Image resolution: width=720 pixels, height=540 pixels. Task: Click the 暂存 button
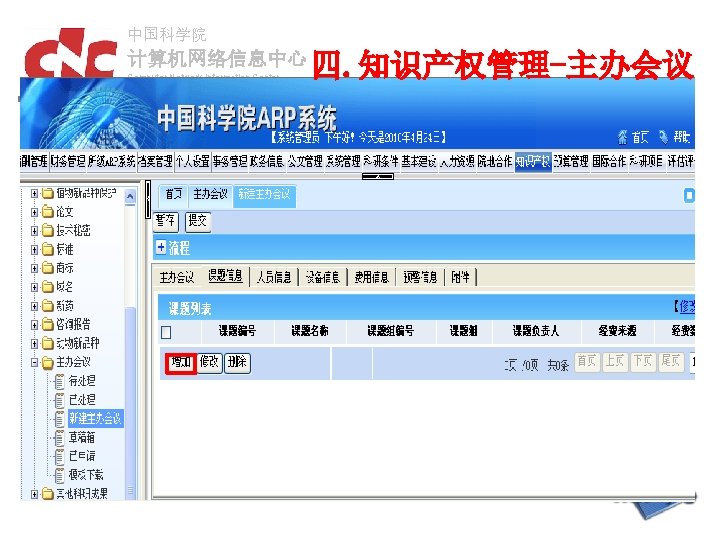tap(165, 221)
